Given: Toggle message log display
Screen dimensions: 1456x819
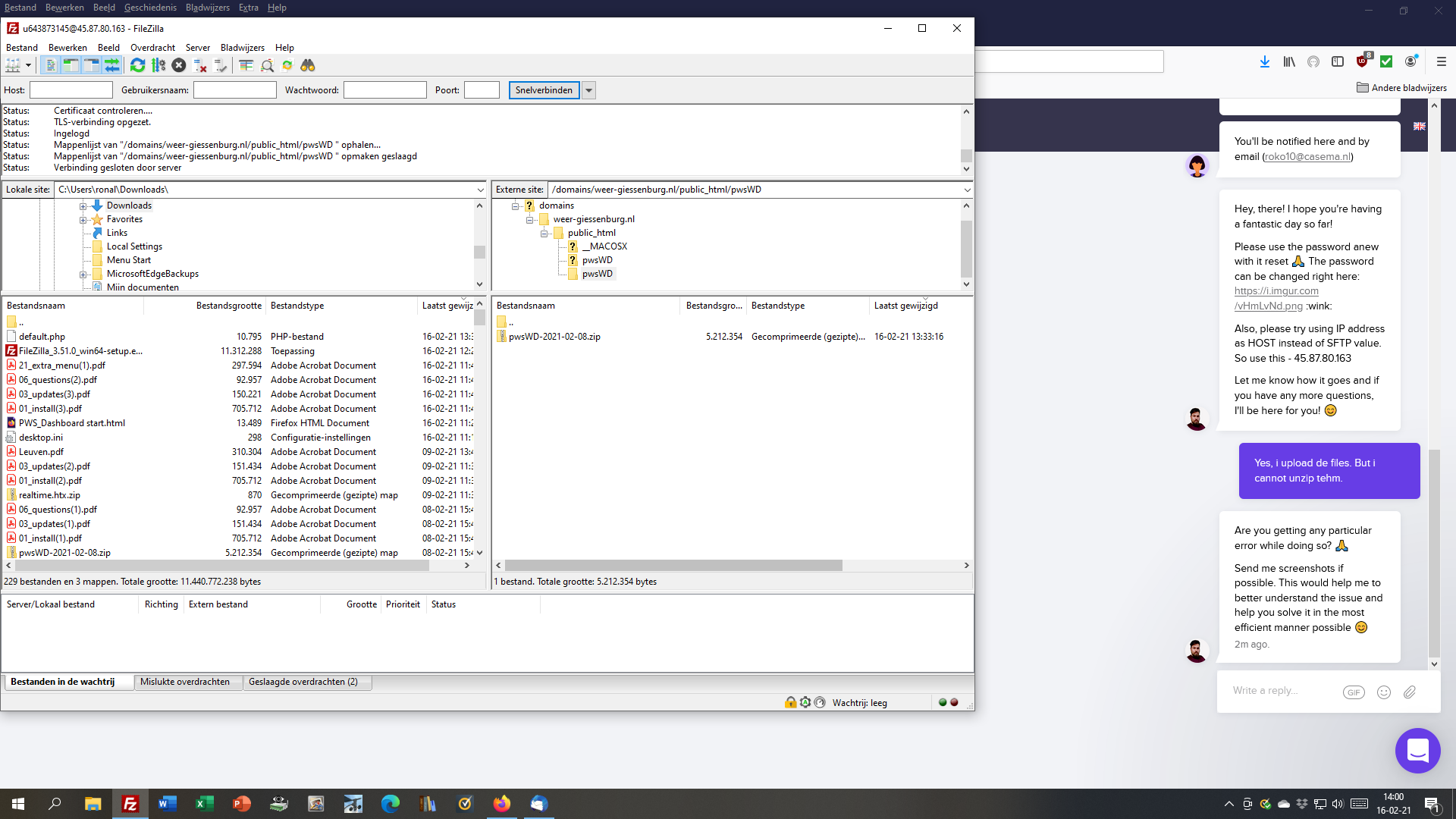Looking at the screenshot, I should point(50,66).
